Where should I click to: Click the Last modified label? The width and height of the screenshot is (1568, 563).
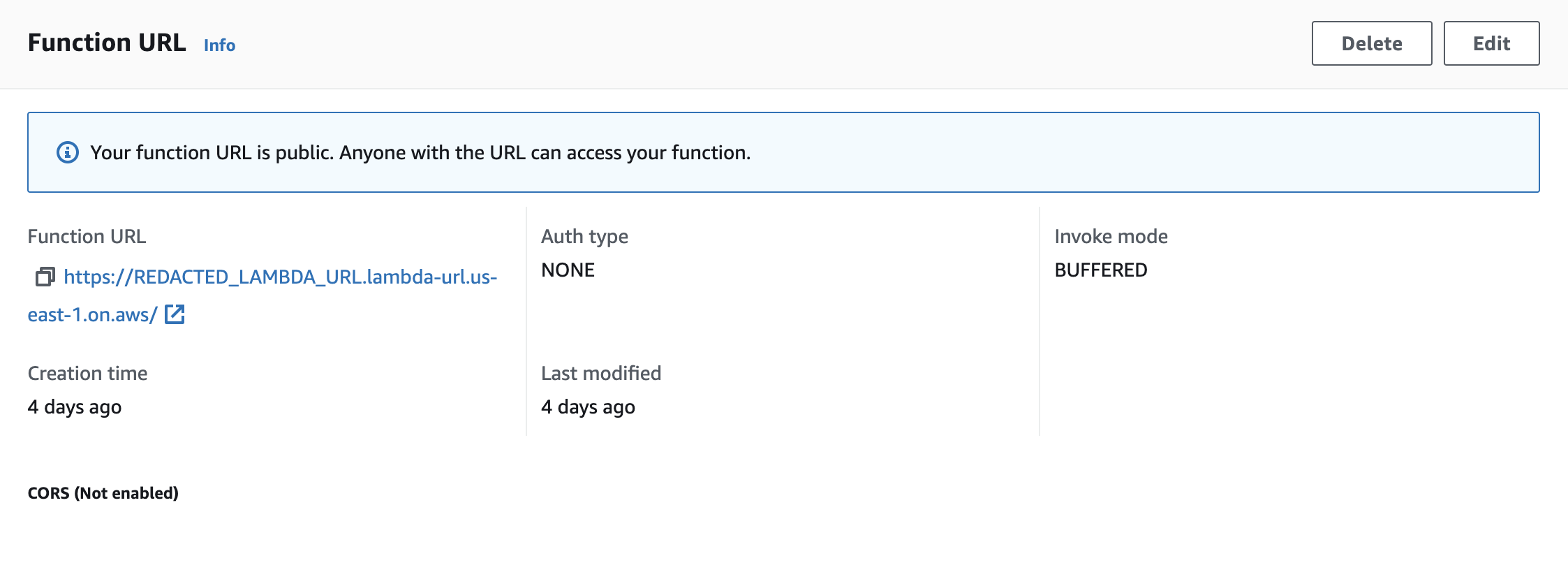[600, 374]
